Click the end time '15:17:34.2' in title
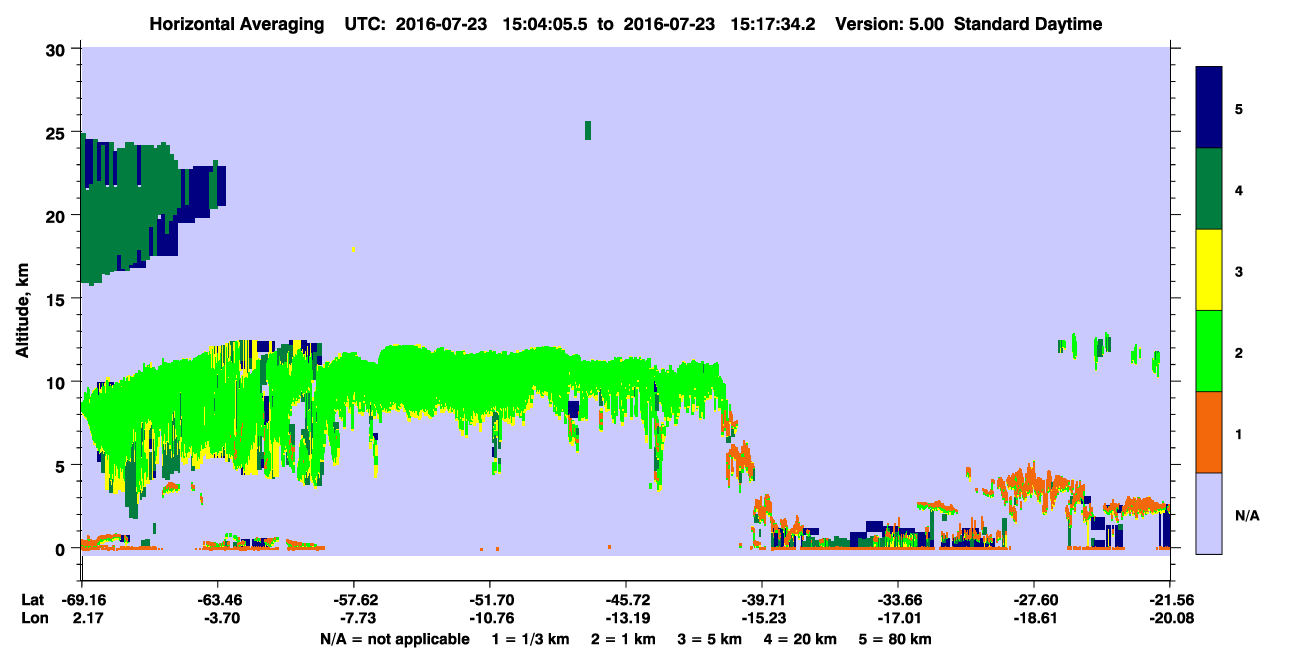Screen dimensions: 1300x667 [775, 24]
